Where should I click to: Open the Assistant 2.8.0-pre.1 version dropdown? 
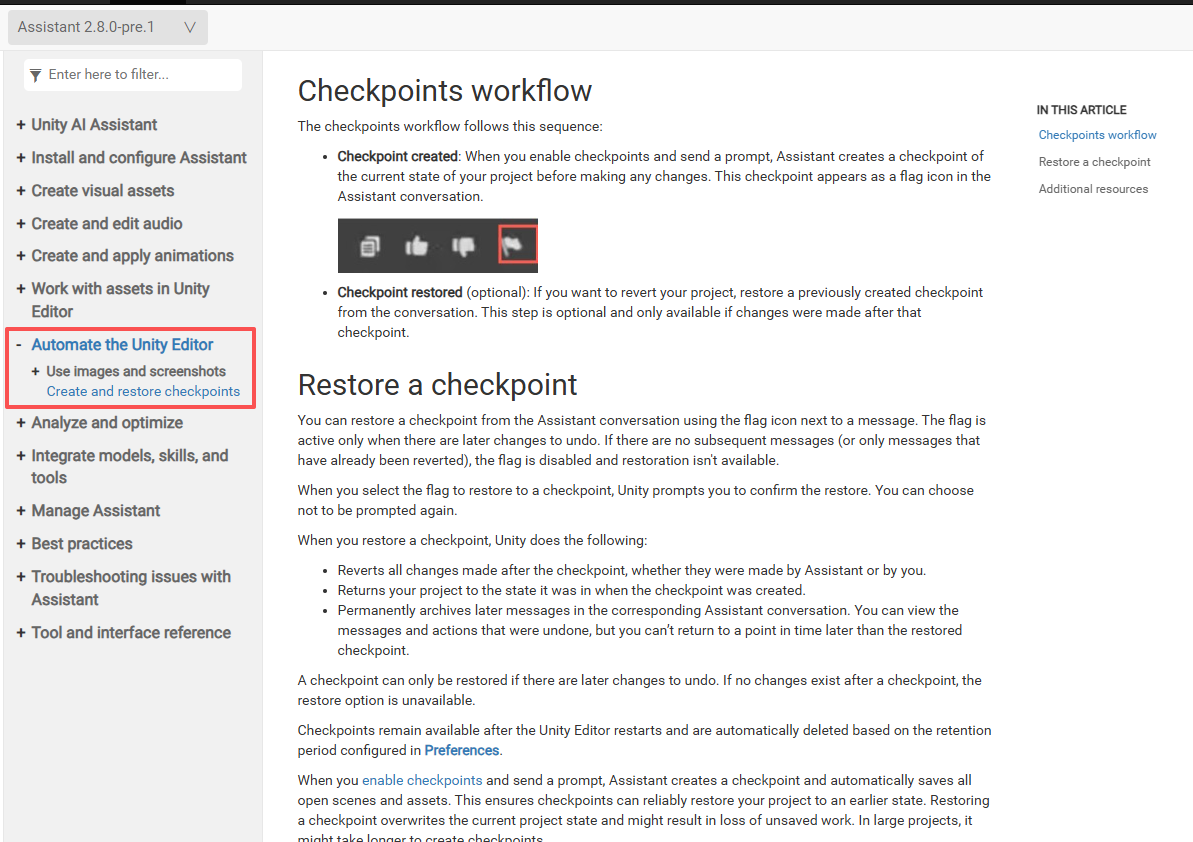coord(107,27)
